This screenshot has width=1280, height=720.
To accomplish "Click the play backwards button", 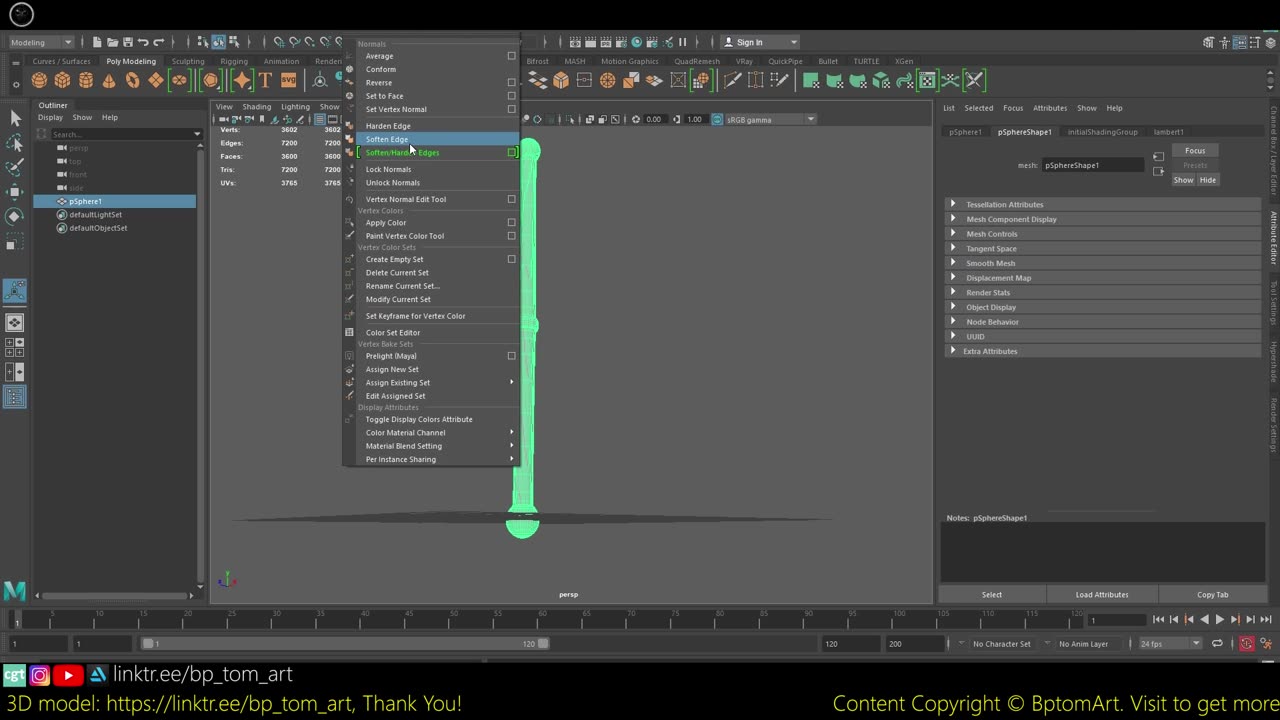I will tap(1204, 620).
